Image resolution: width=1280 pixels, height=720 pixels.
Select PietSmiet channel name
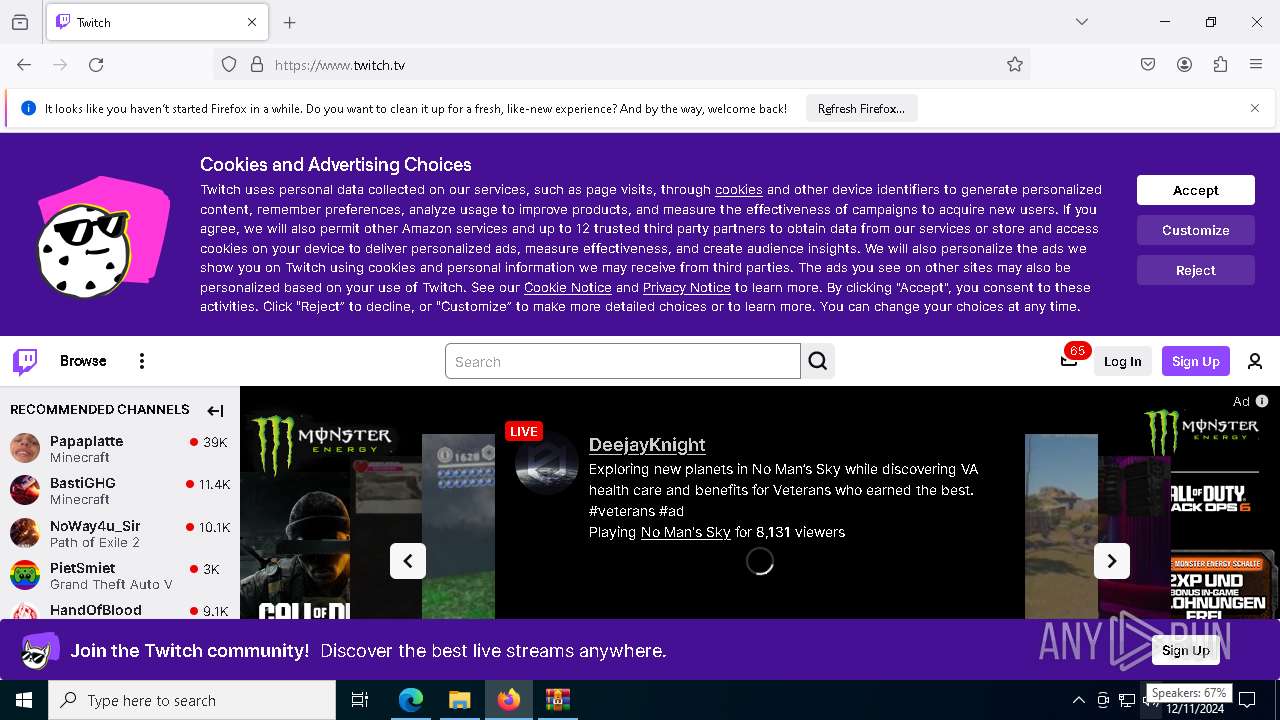[x=83, y=568]
